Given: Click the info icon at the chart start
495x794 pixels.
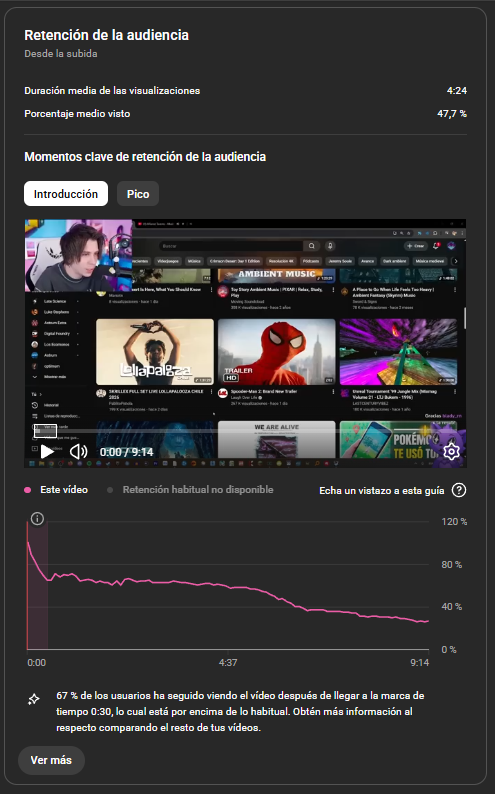Looking at the screenshot, I should [37, 519].
